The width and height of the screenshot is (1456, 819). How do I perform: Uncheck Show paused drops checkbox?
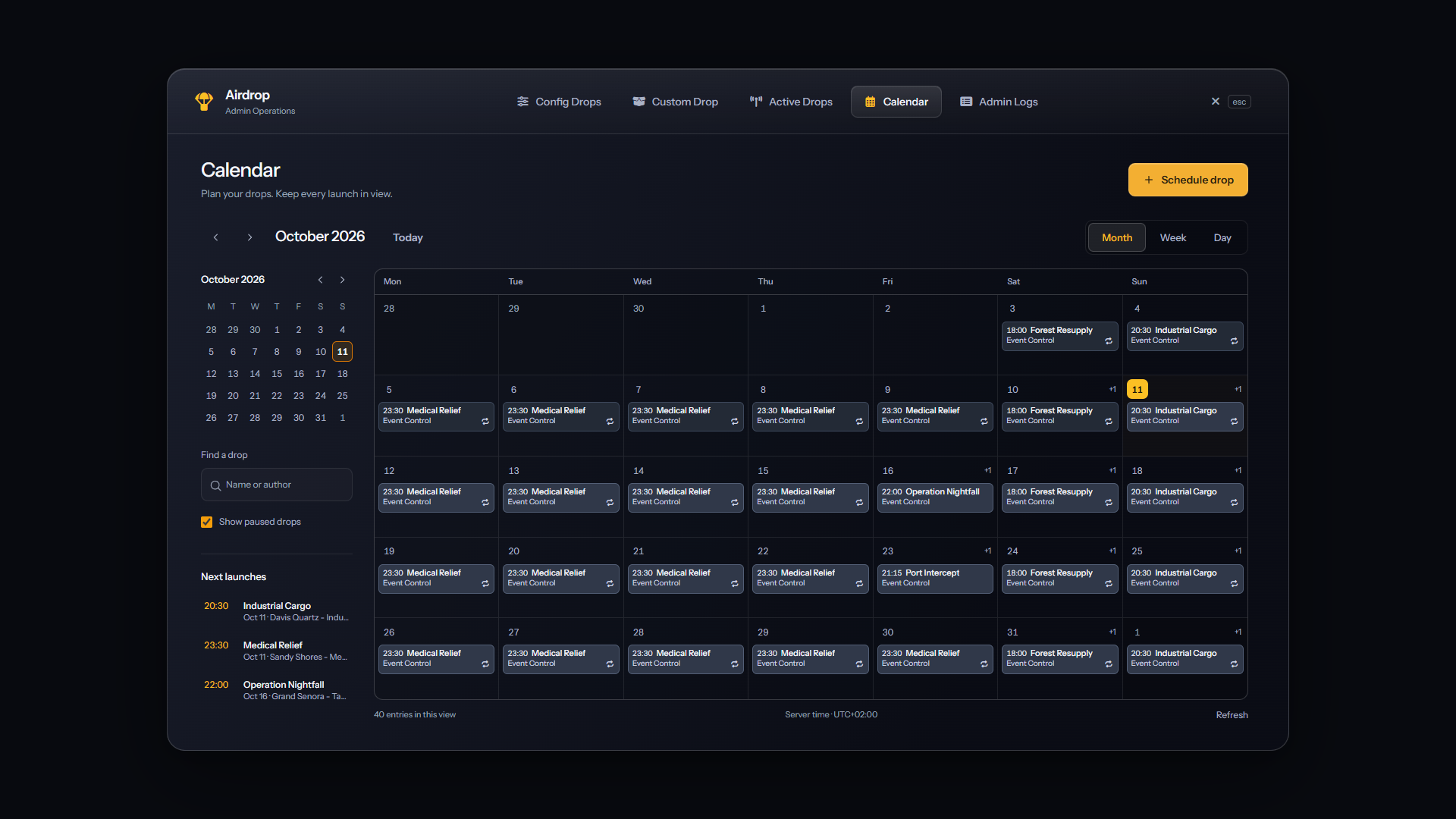point(206,522)
